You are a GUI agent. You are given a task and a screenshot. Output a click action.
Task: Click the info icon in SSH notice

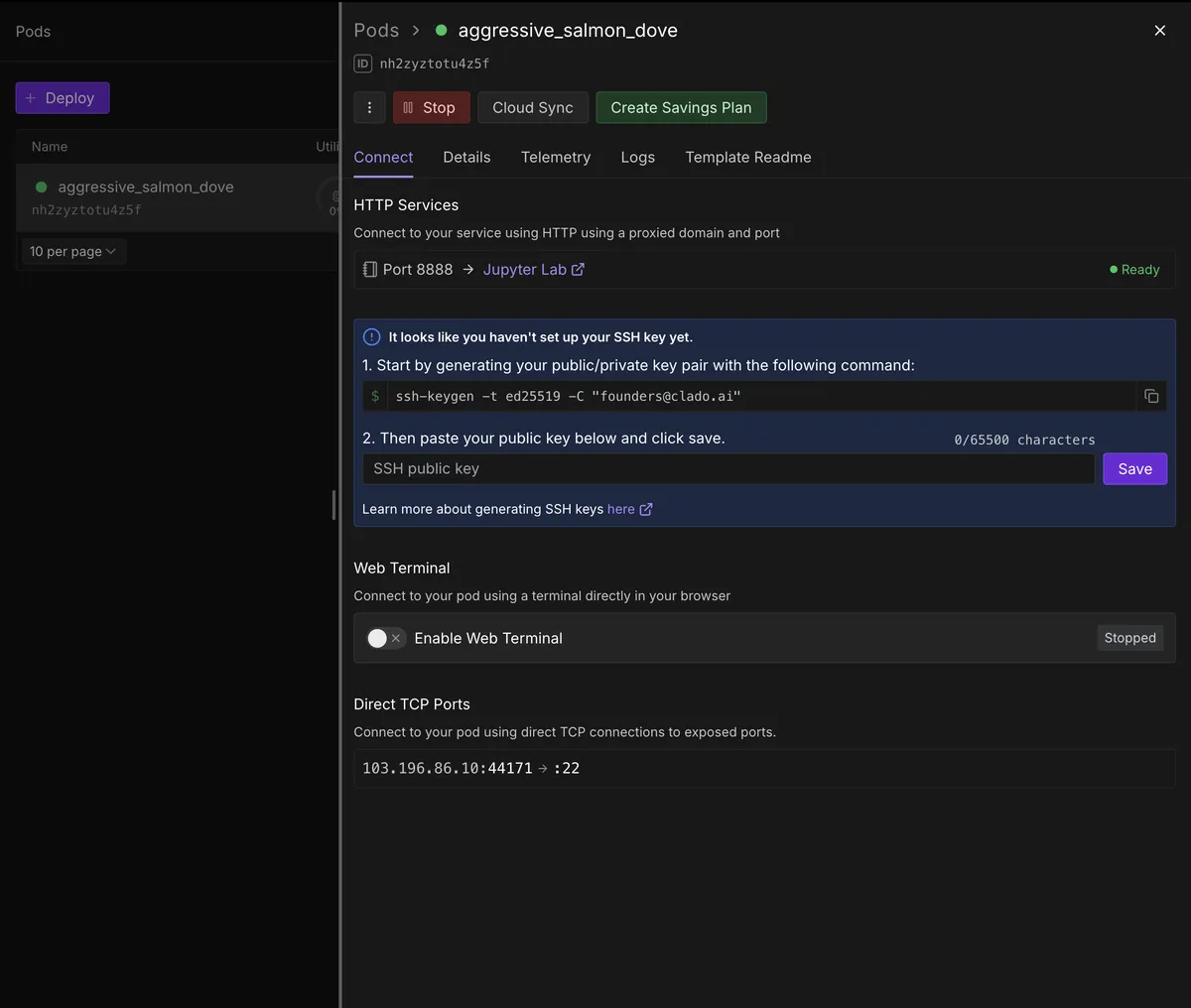(372, 337)
